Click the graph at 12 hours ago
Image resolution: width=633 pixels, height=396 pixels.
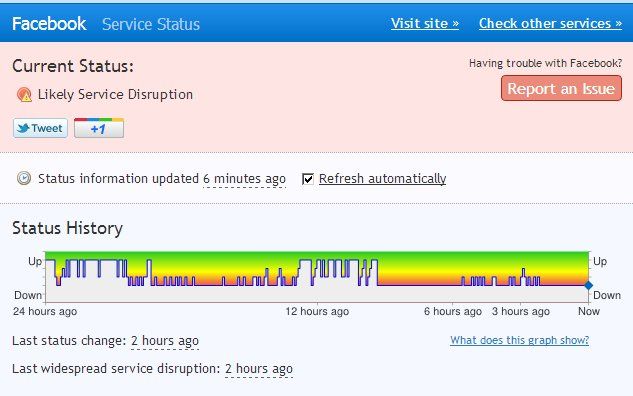tap(317, 277)
